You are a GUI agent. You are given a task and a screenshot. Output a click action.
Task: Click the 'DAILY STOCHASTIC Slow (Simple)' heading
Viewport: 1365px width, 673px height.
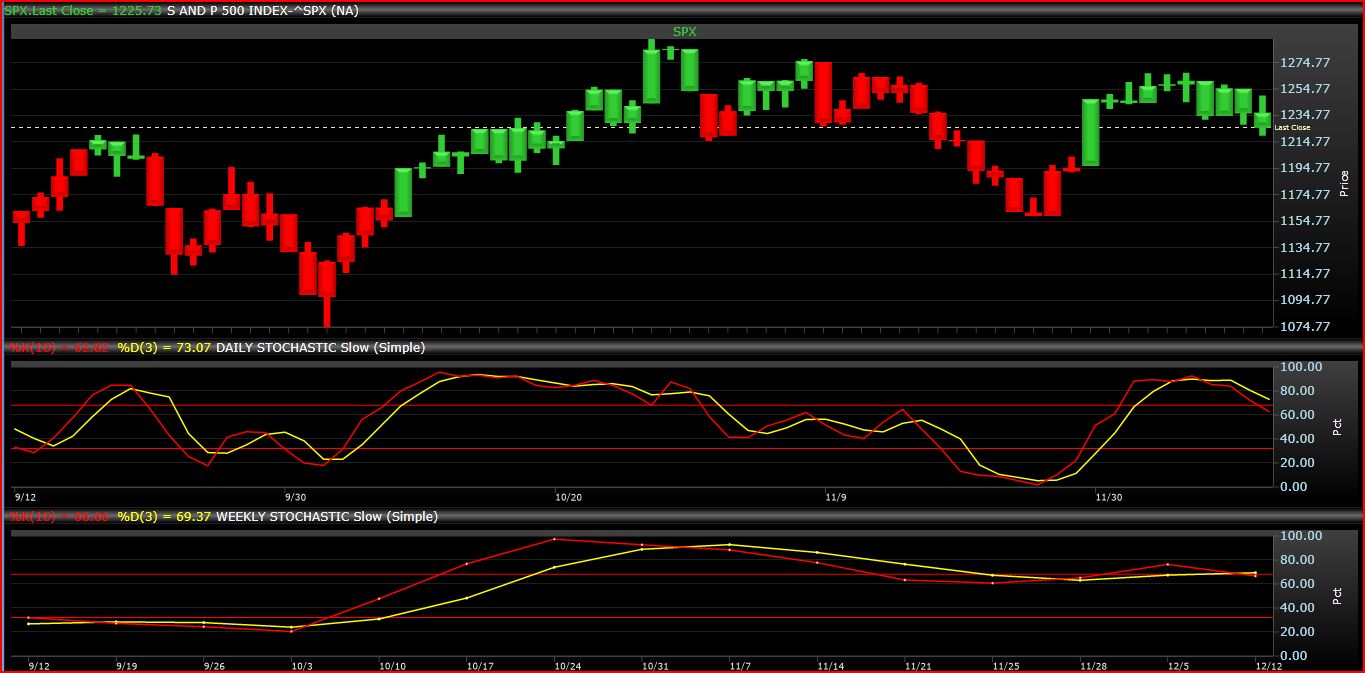[x=321, y=348]
